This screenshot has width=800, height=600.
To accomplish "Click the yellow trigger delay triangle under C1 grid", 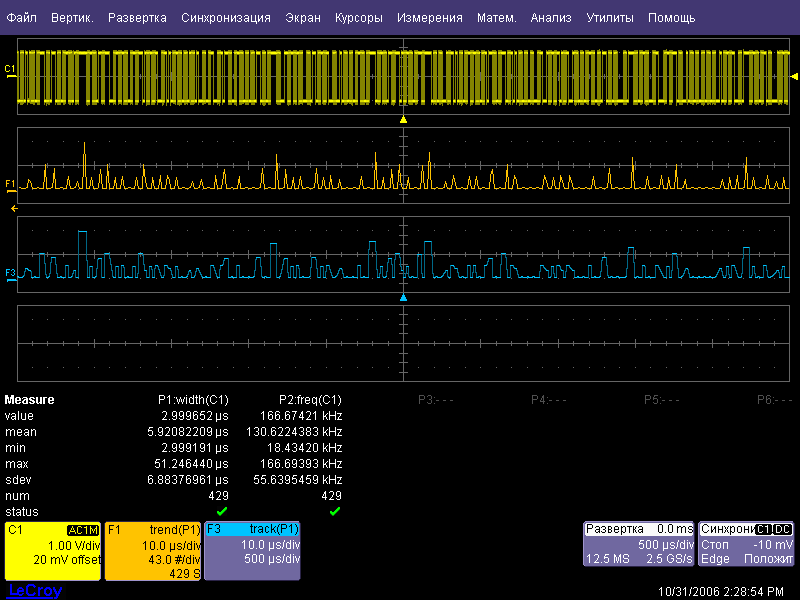I will pos(403,120).
